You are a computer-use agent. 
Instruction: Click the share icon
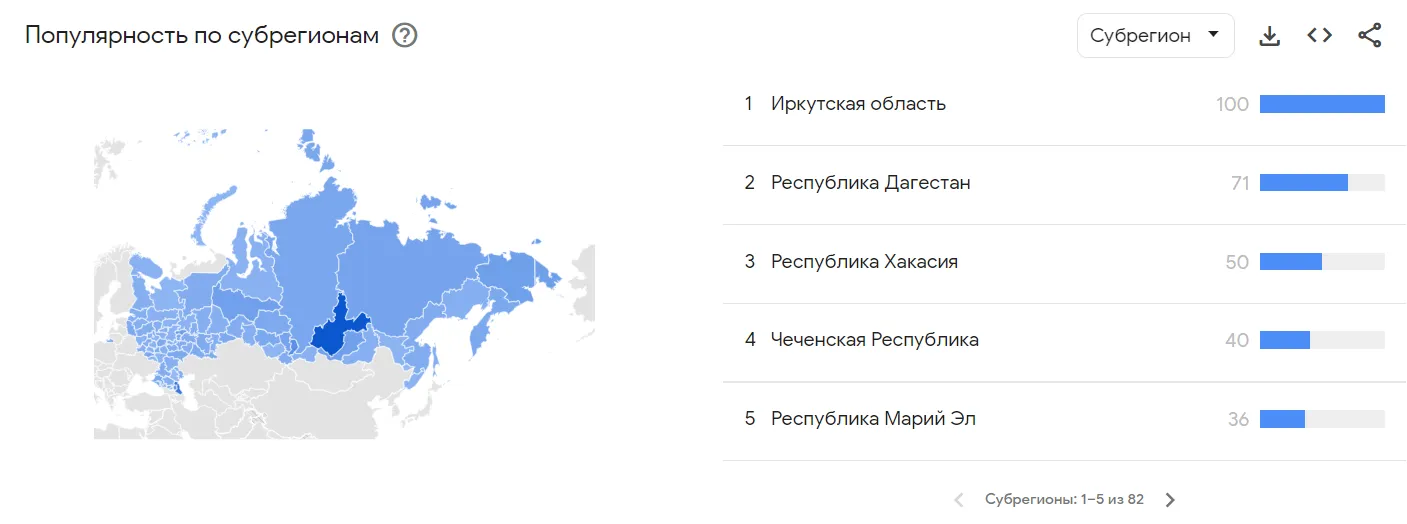click(x=1369, y=36)
